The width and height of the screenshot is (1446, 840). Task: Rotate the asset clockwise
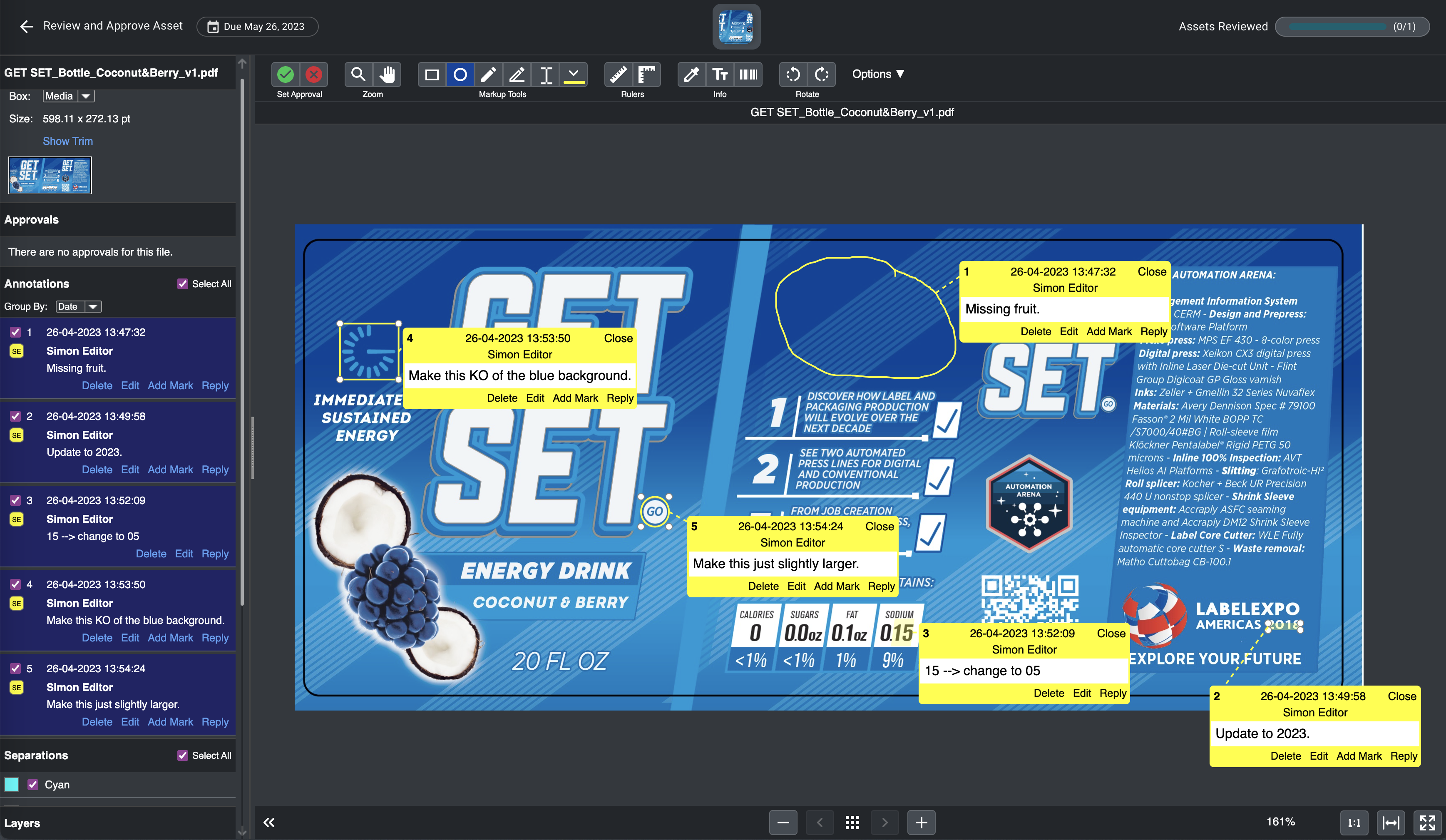coord(822,74)
